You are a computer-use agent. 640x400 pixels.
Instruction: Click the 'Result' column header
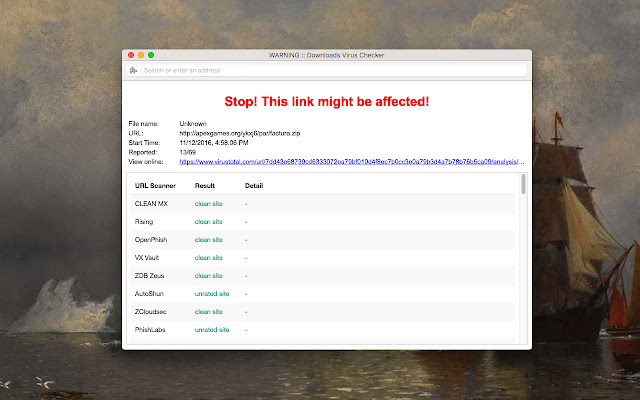click(x=205, y=186)
